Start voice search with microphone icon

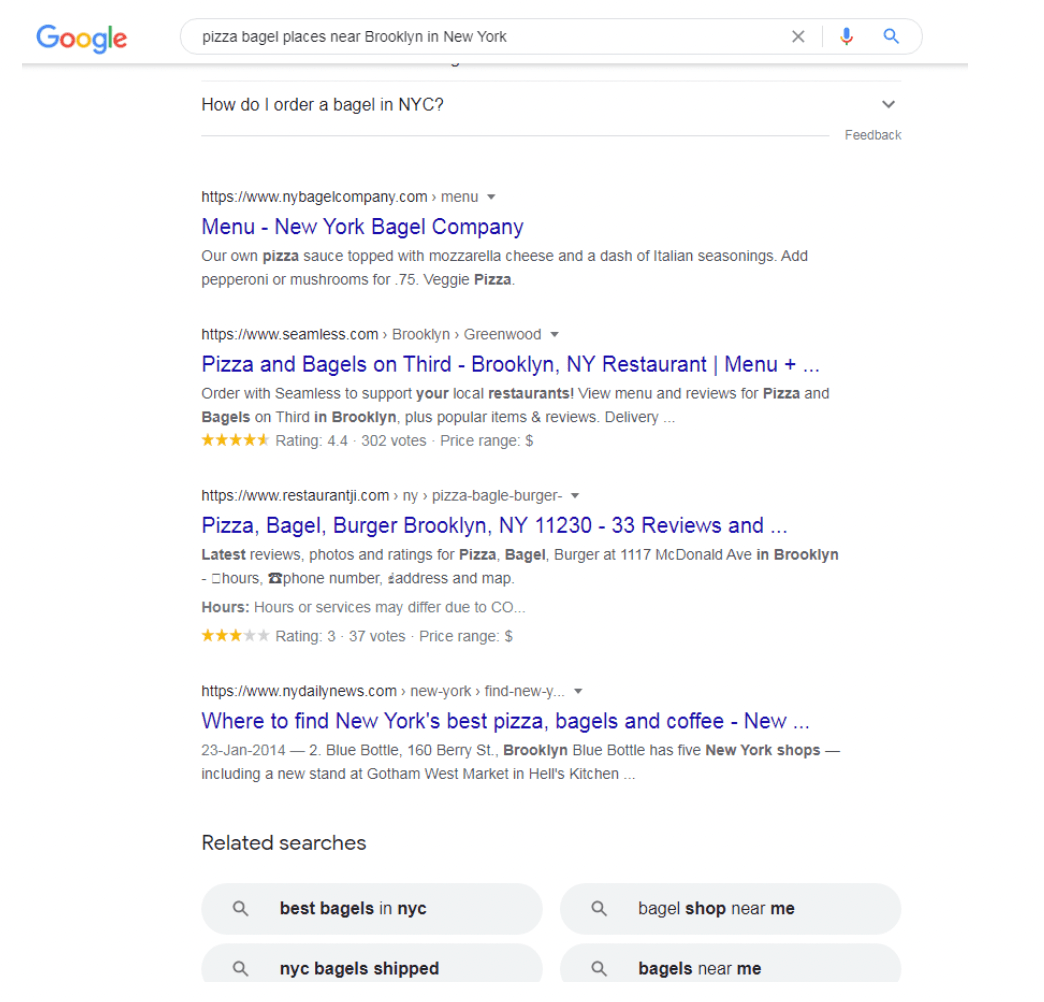tap(847, 37)
